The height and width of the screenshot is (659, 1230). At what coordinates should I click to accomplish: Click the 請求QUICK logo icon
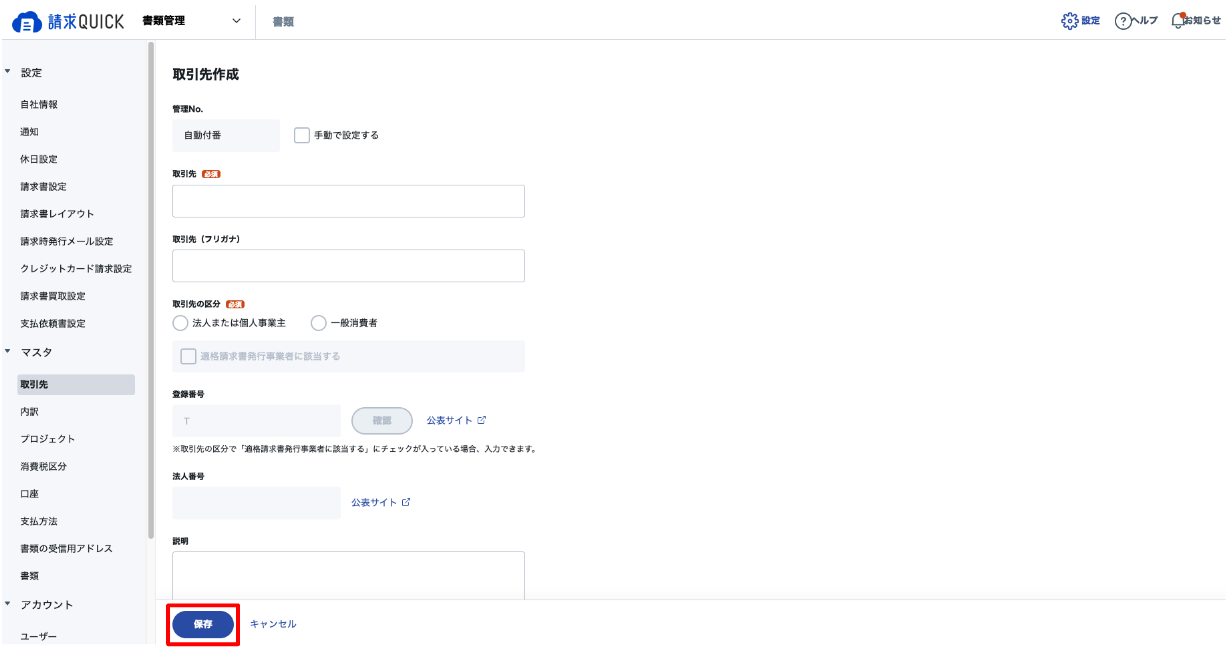(26, 20)
